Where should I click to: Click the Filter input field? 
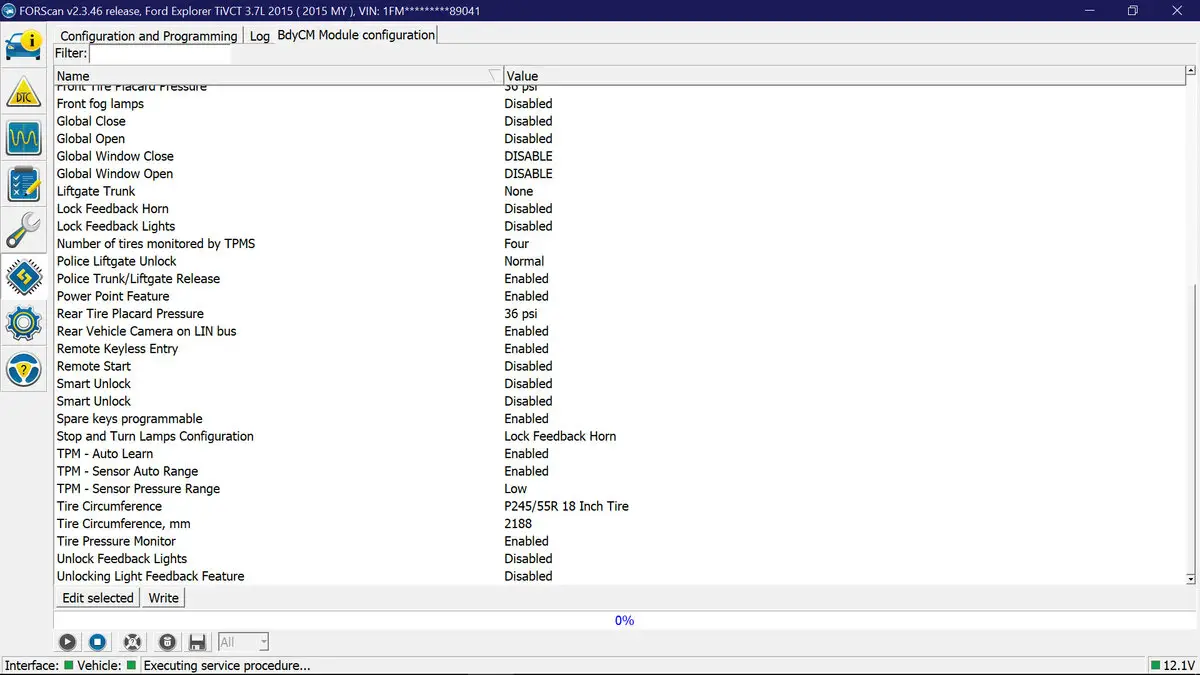pyautogui.click(x=160, y=53)
